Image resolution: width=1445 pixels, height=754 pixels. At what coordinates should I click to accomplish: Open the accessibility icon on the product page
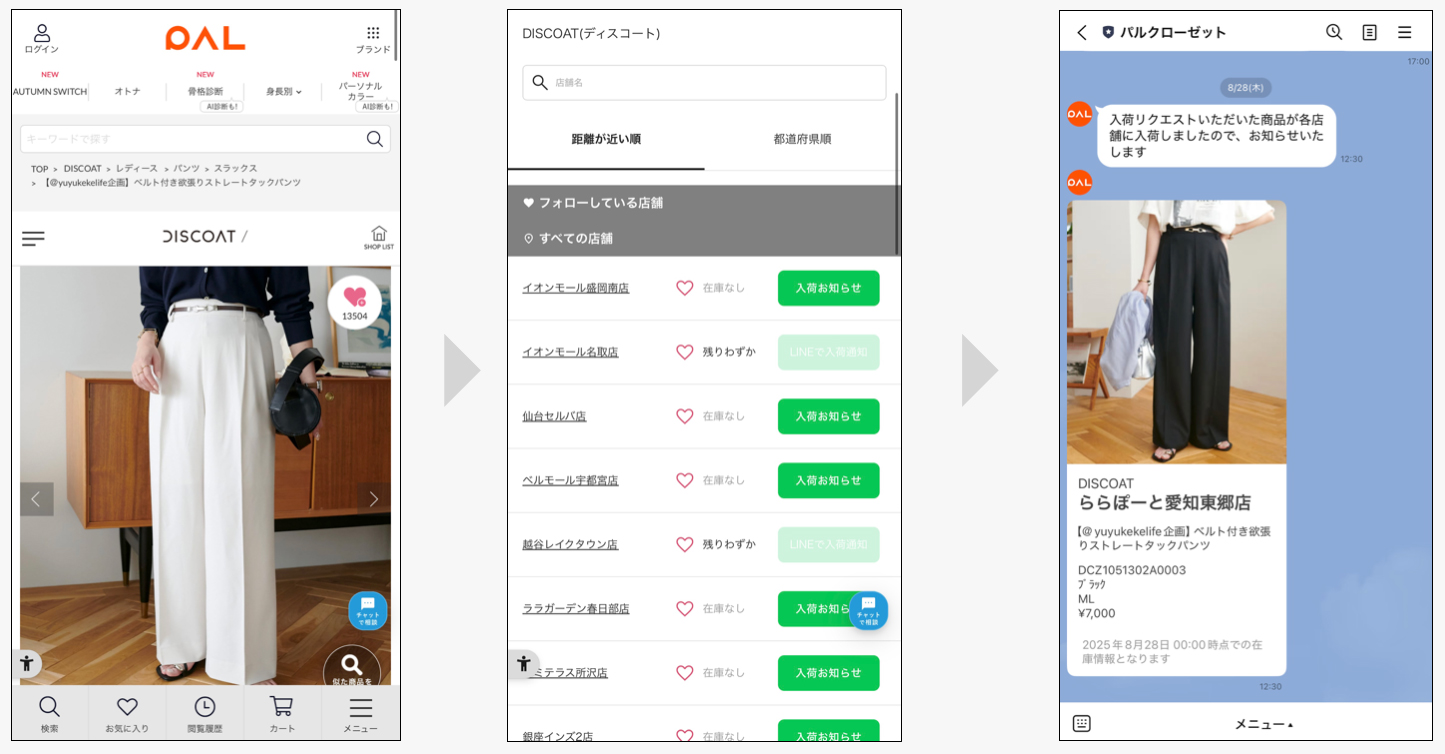click(26, 663)
